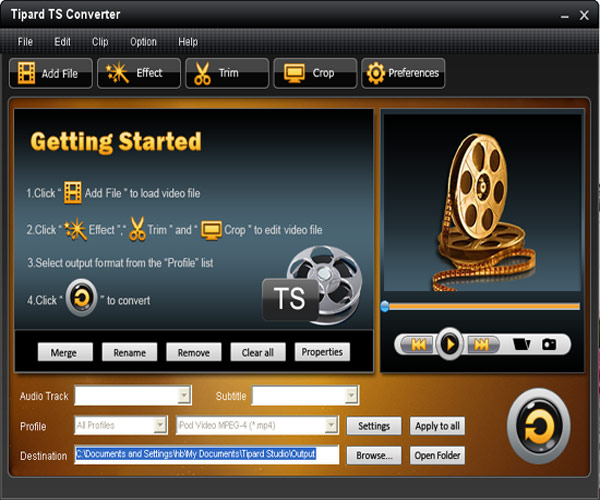
Task: Open the Clip menu
Action: tap(100, 42)
